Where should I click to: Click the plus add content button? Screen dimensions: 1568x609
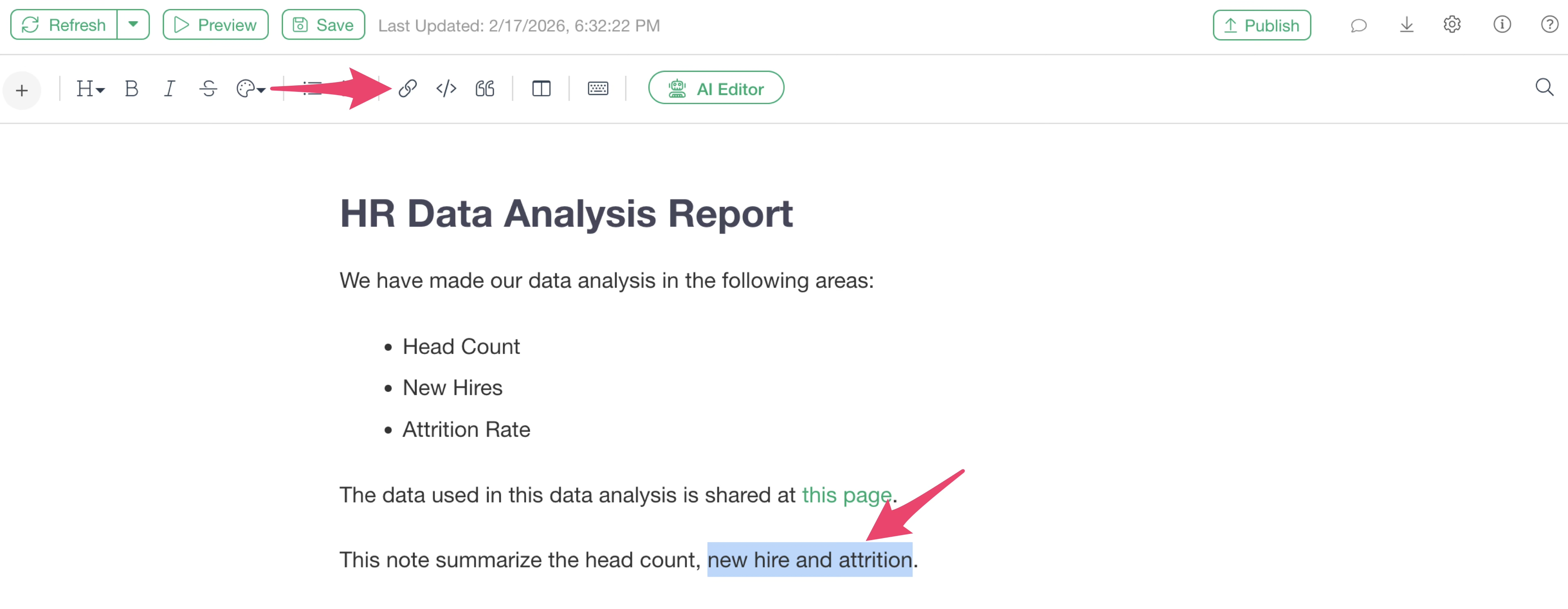[x=22, y=91]
